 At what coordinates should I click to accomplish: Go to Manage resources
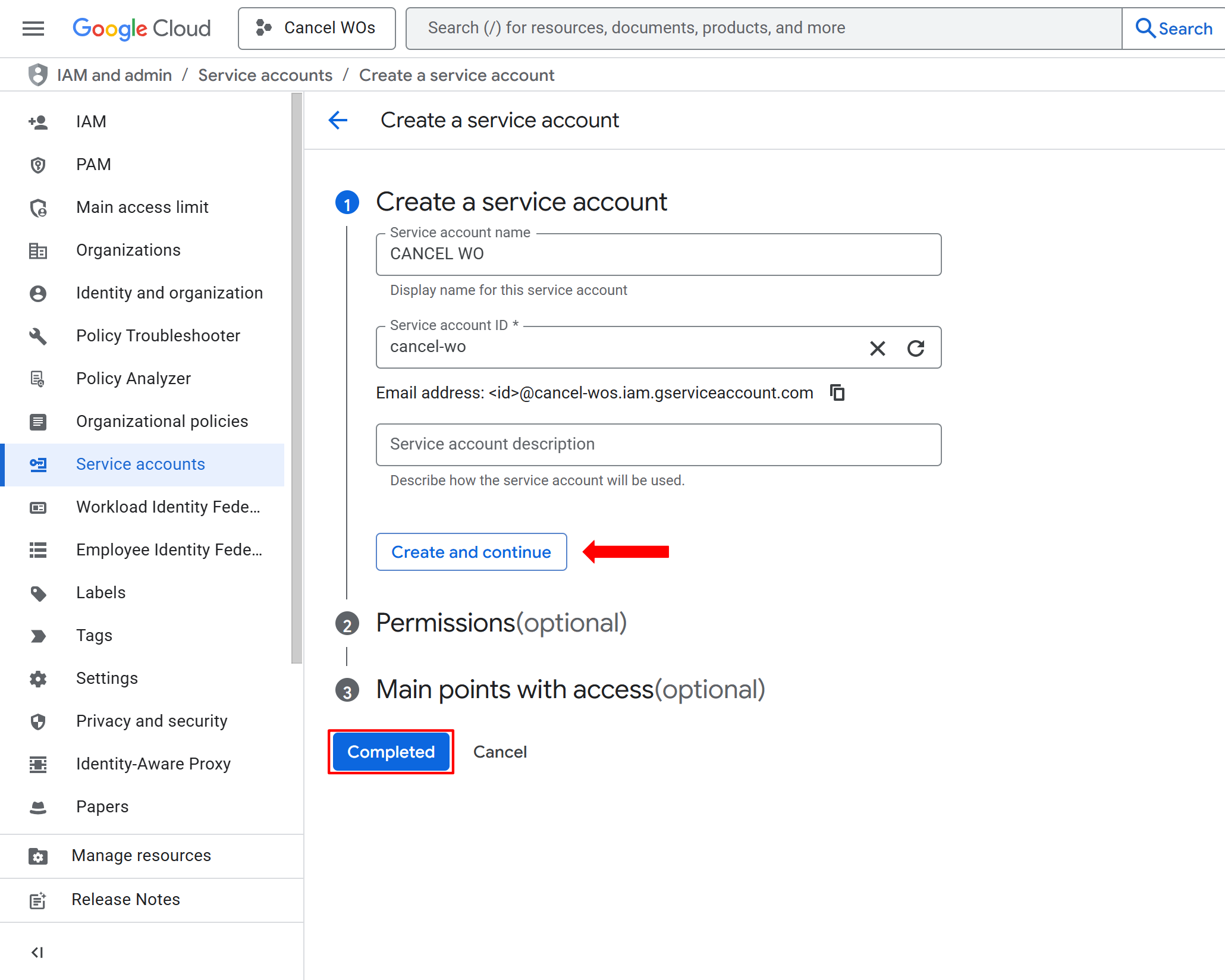pyautogui.click(x=141, y=856)
